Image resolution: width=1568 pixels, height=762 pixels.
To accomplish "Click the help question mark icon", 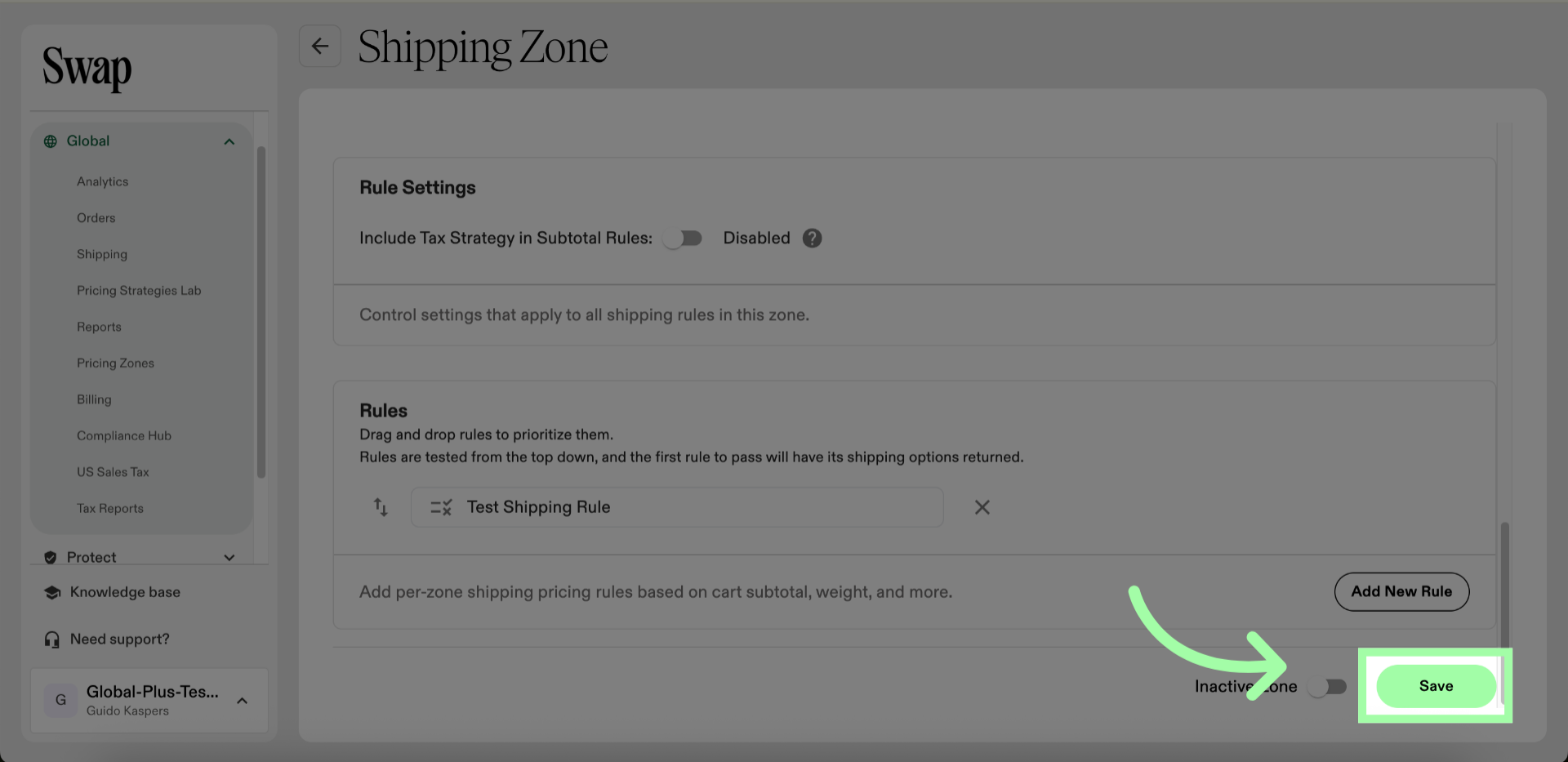I will tap(812, 238).
